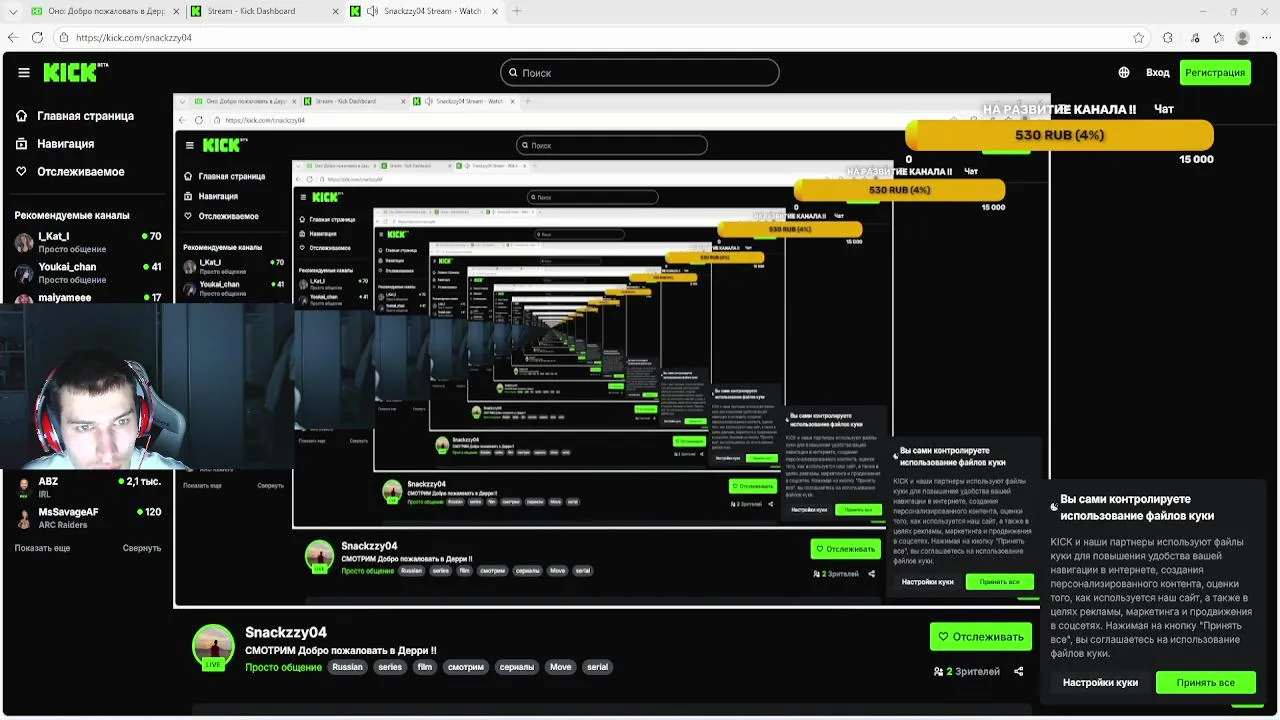Screen dimensions: 1280x720
Task: Click the Youkai_chan channel avatar
Action: coord(24,273)
